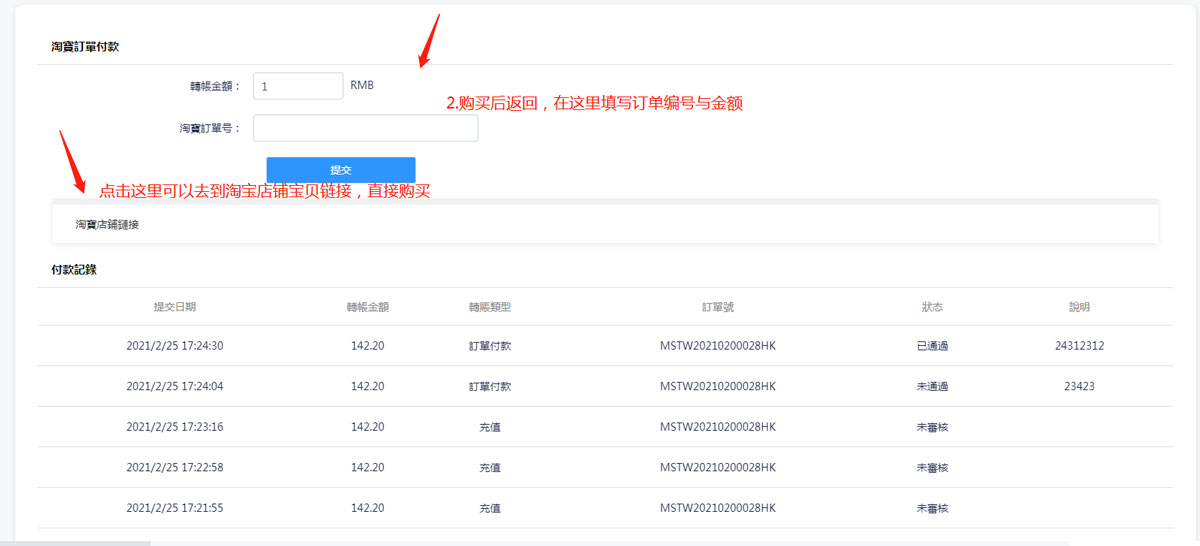1200x546 pixels.
Task: Select the 轉賬類型 column header
Action: coord(490,307)
